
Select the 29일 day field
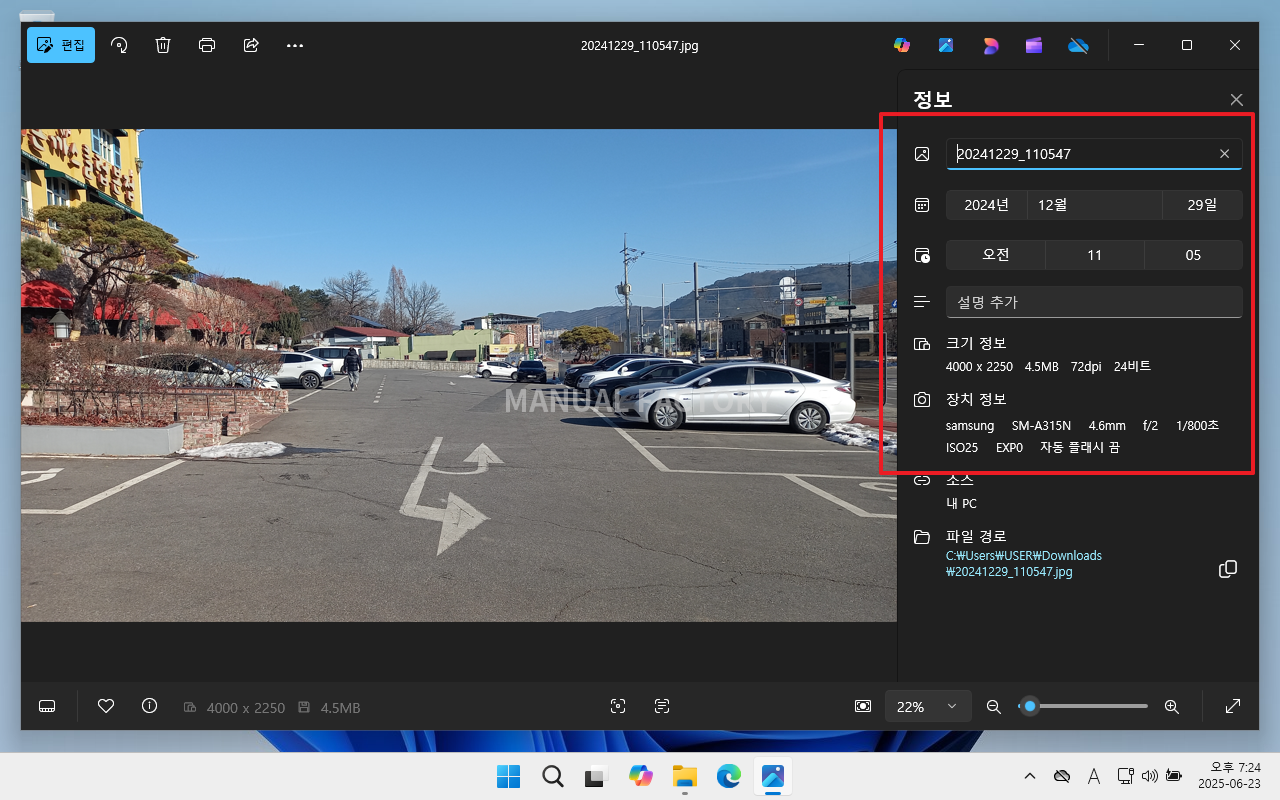(1203, 205)
